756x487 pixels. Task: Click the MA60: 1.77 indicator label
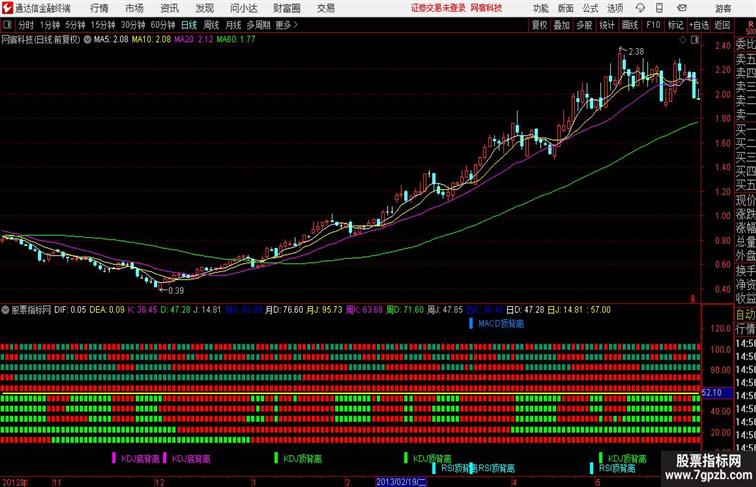pyautogui.click(x=236, y=40)
